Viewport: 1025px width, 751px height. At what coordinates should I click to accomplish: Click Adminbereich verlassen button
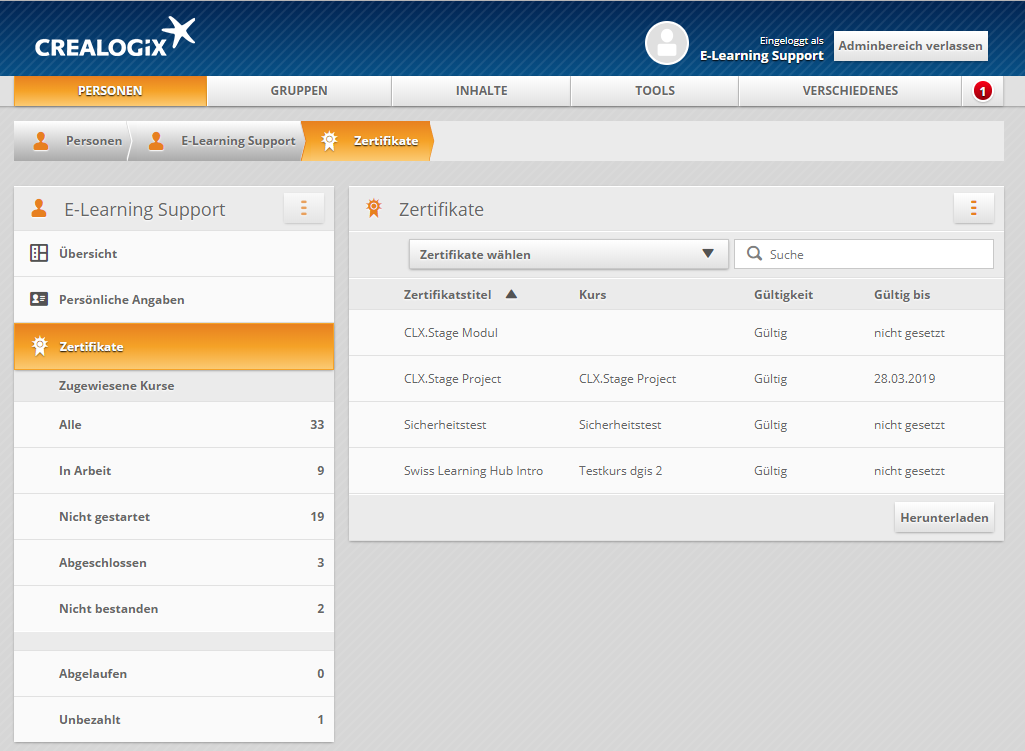pos(910,46)
